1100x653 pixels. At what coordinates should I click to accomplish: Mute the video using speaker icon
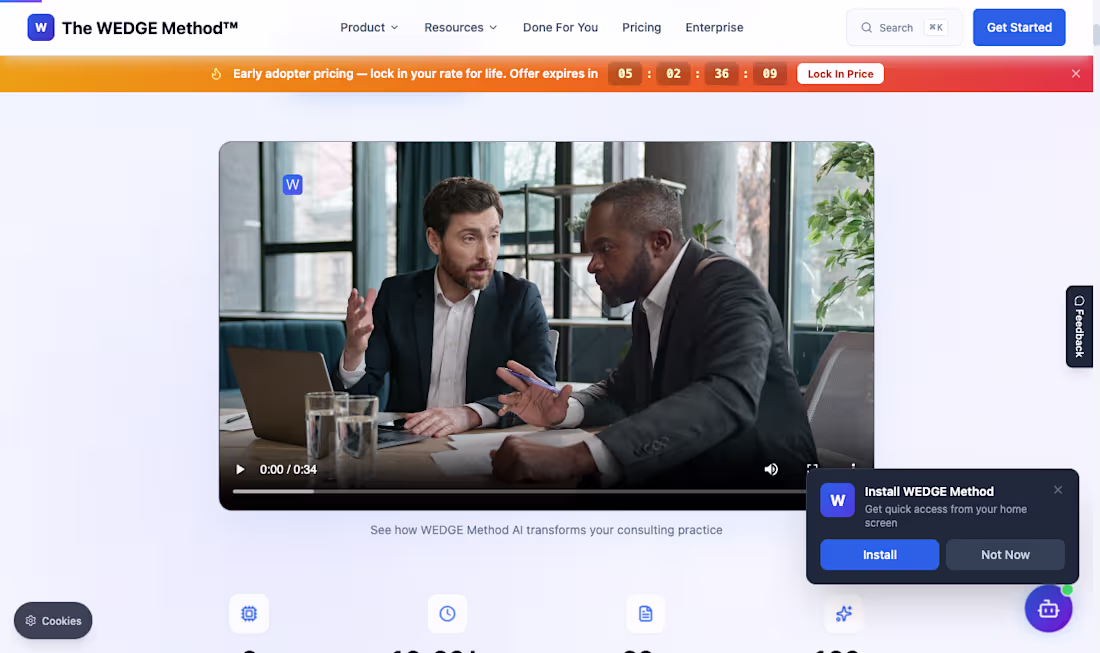coord(771,469)
